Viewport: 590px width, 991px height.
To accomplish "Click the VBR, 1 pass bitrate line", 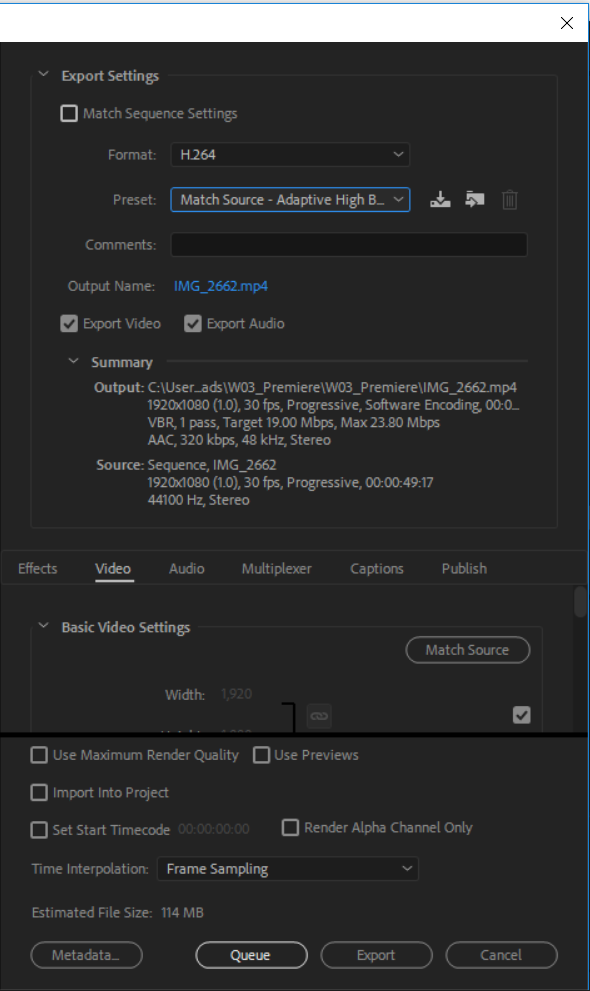I will pos(294,422).
